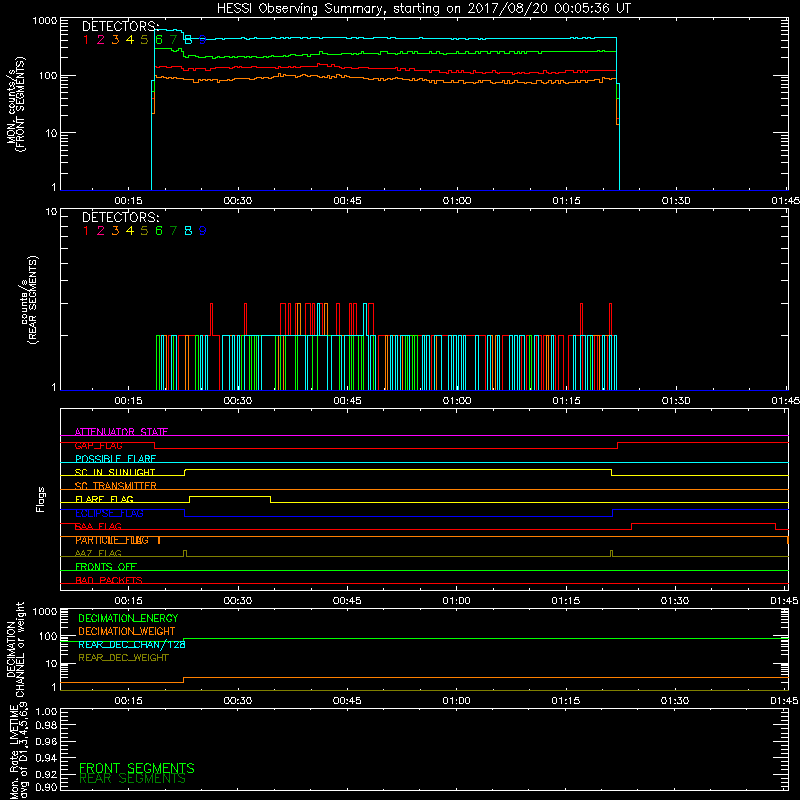Click the 00:15 tick label under Flags plot

pos(128,601)
